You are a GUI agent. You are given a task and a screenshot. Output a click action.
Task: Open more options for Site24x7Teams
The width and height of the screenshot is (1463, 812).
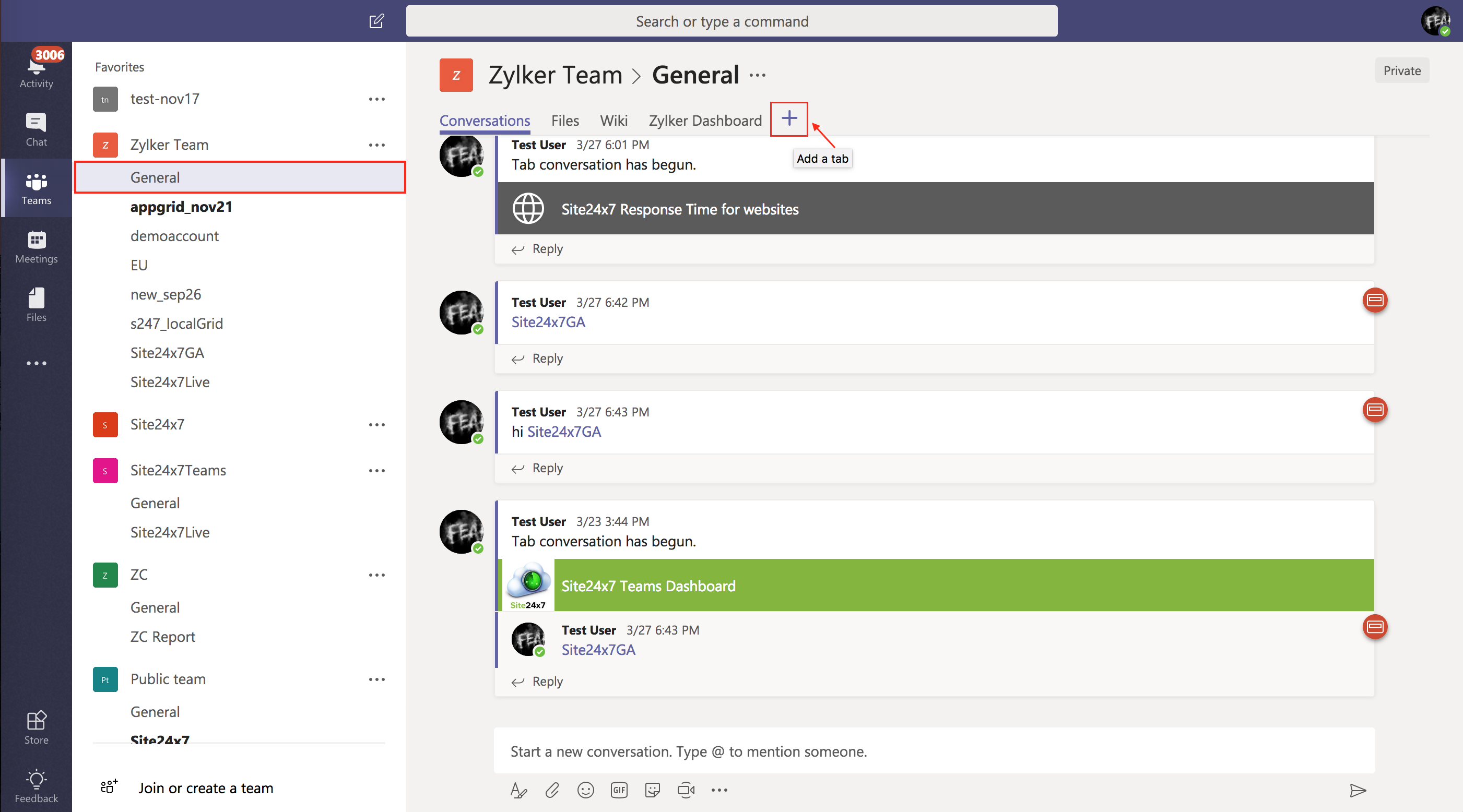click(x=376, y=470)
